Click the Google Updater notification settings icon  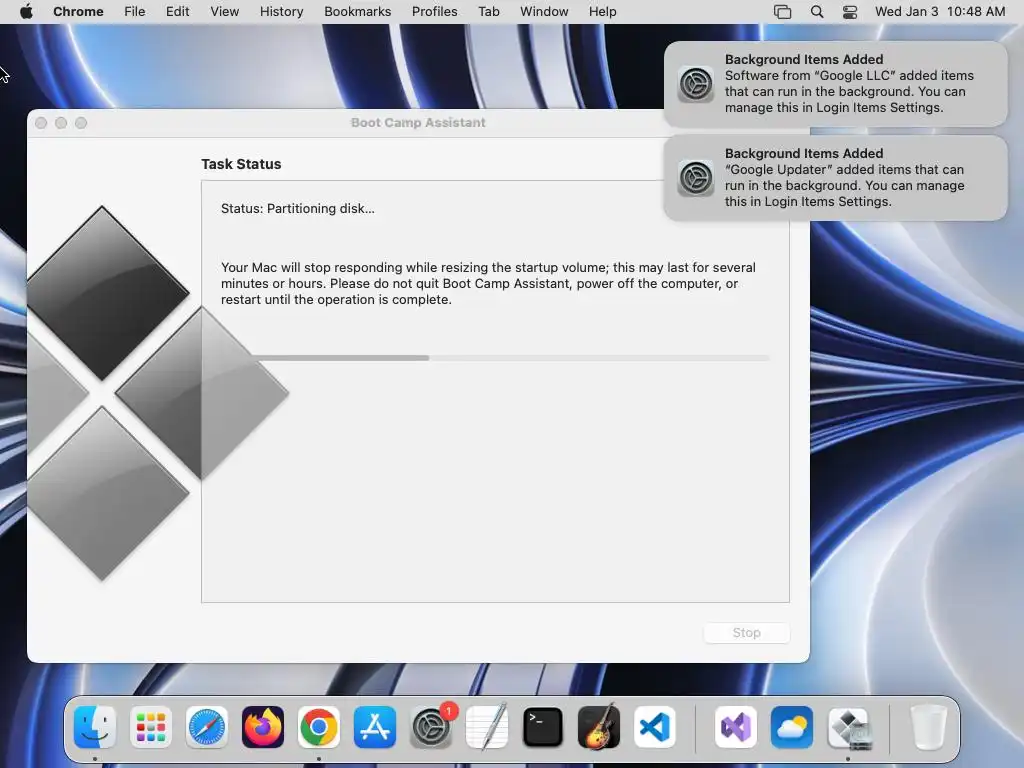click(x=696, y=178)
